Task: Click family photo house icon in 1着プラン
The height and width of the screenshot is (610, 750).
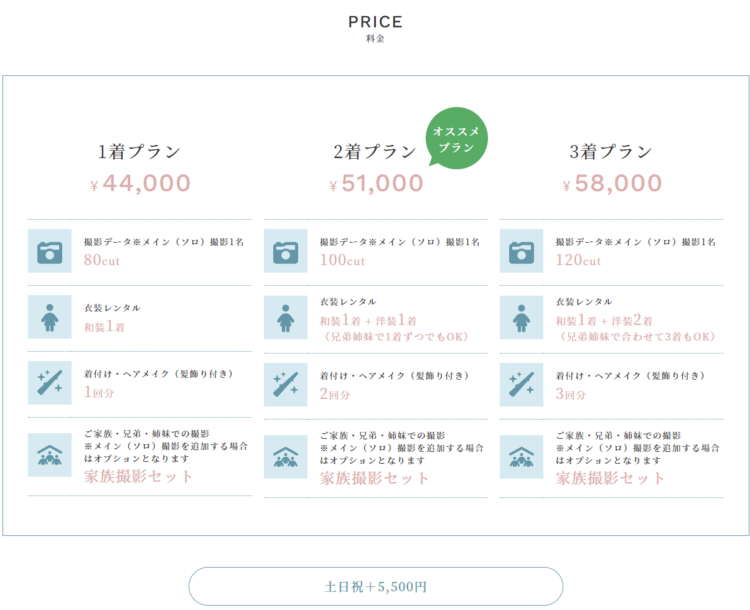Action: pyautogui.click(x=50, y=456)
